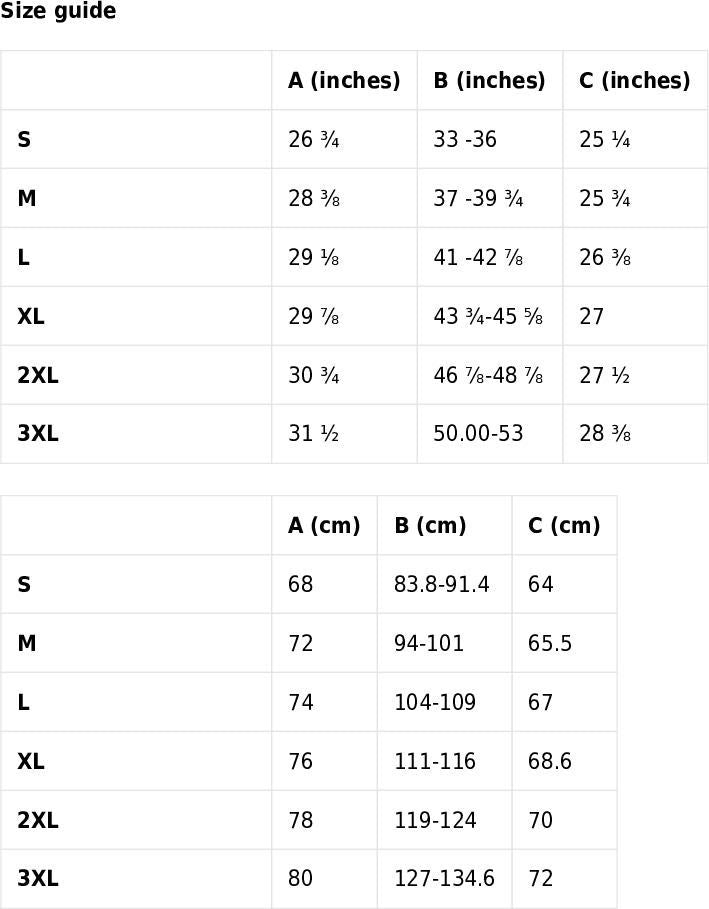The height and width of the screenshot is (909, 709).
Task: Select the 104-109 cm measurement
Action: (x=435, y=703)
